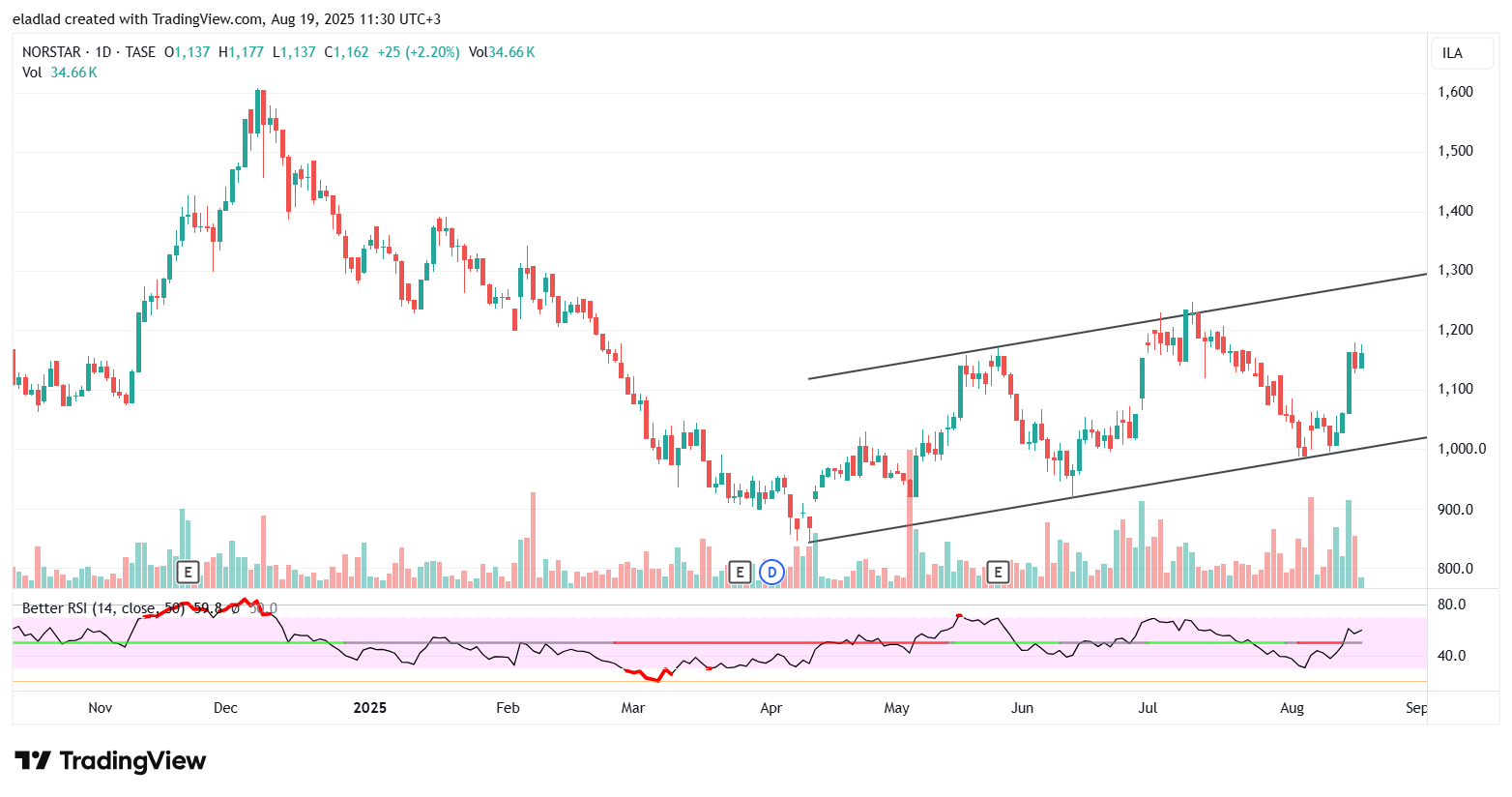
Task: Click the change value +25 (+2.20%)
Action: tap(419, 52)
